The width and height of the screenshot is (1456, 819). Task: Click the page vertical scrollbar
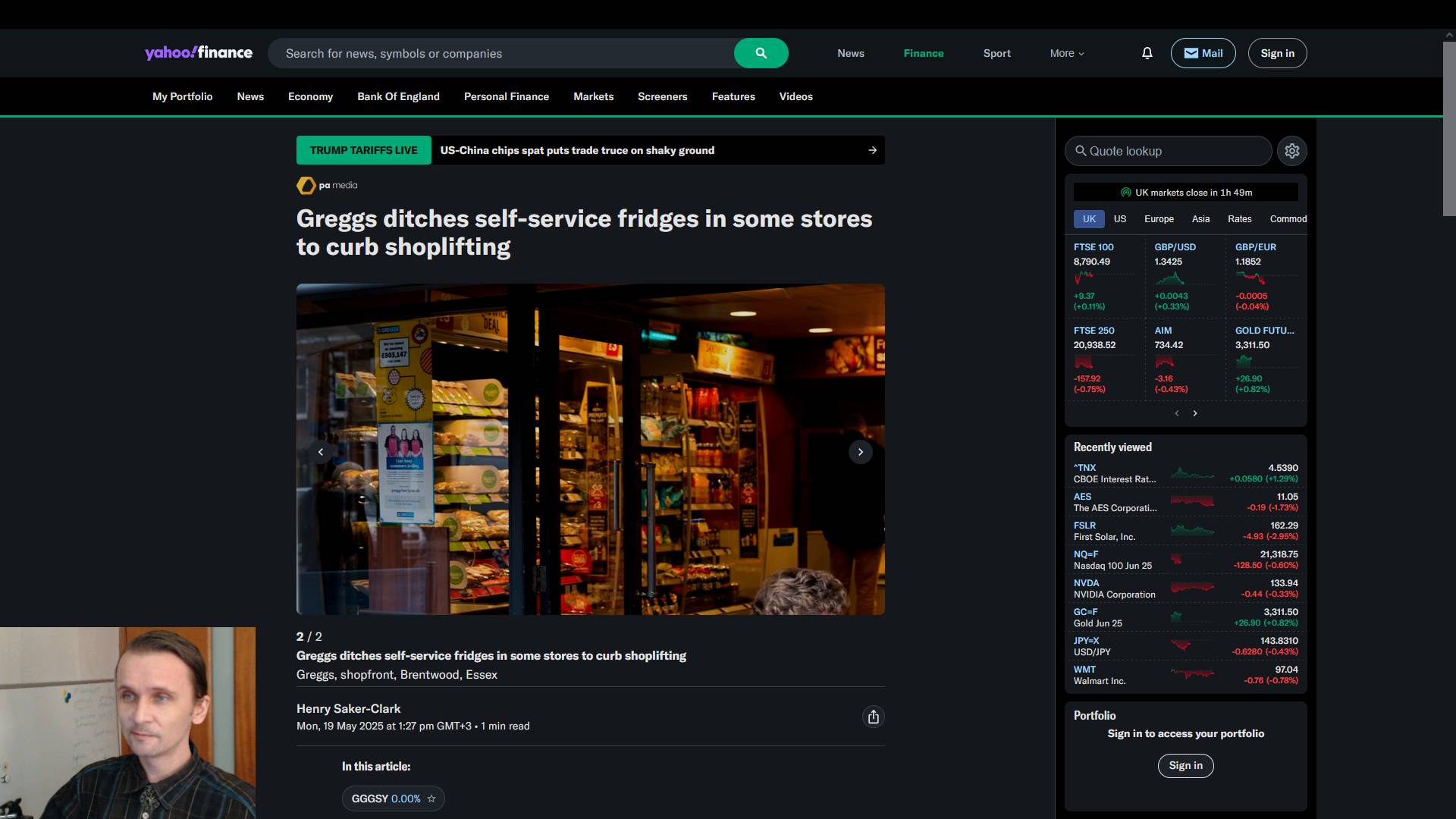[x=1448, y=129]
